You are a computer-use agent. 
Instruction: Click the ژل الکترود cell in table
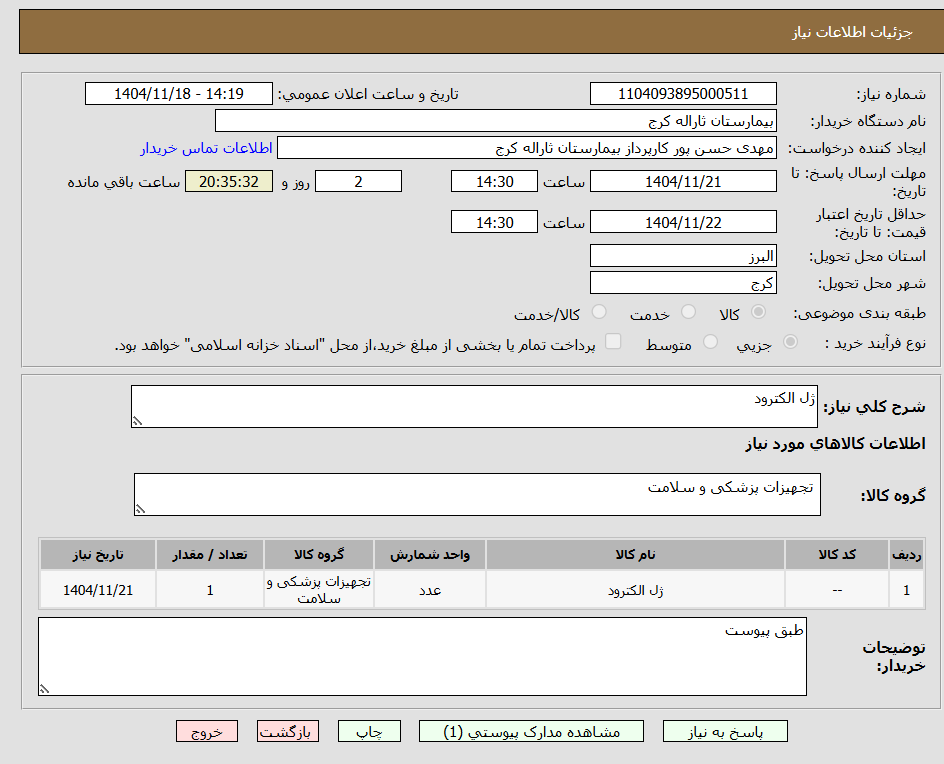coord(635,590)
